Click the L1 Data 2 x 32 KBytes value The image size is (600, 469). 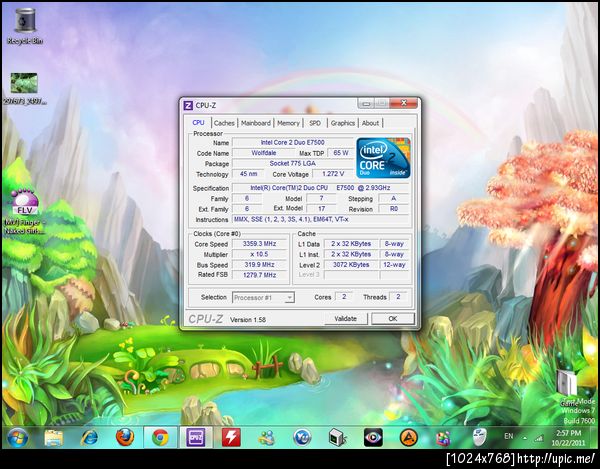coord(351,244)
